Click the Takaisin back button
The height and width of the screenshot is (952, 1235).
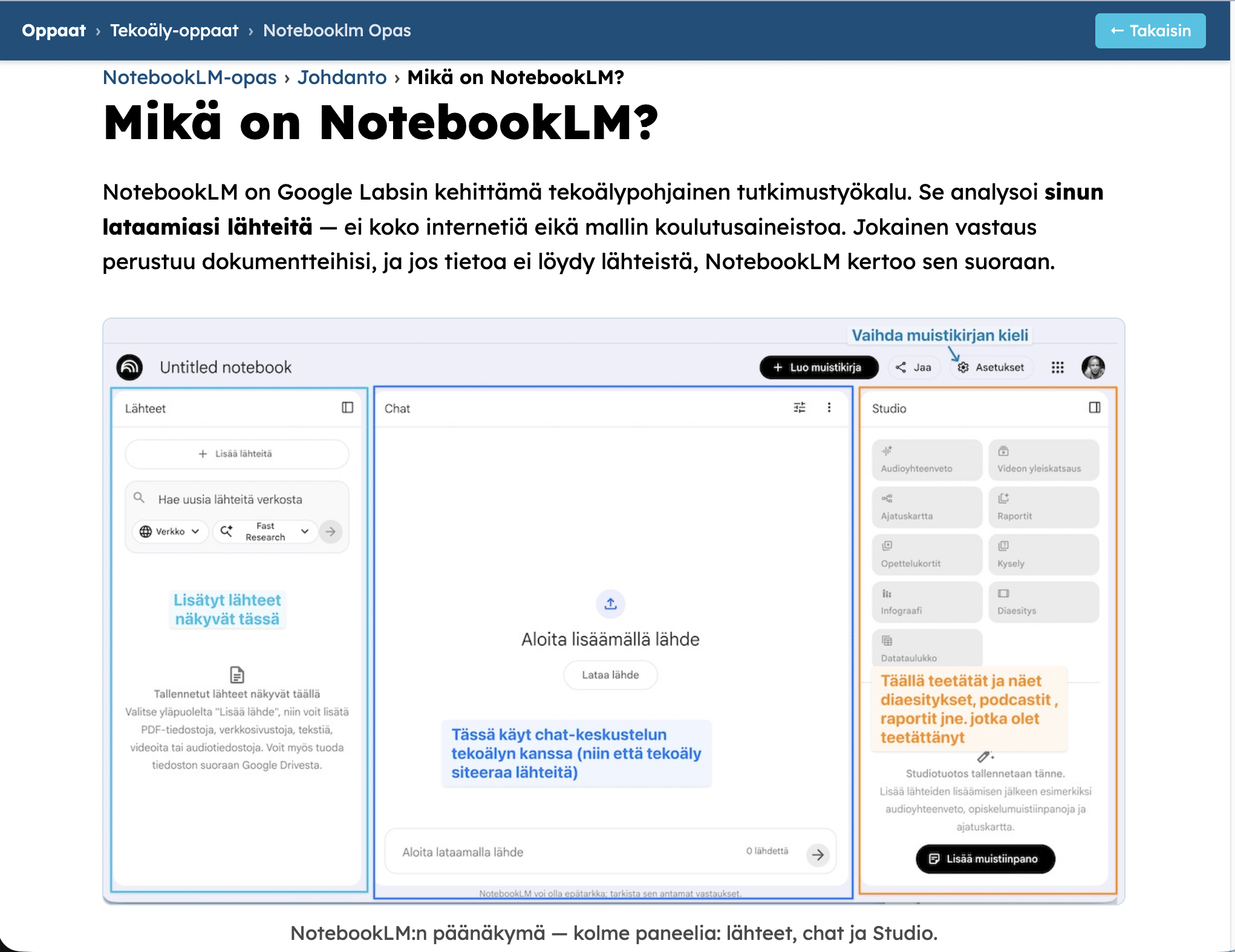click(1150, 31)
